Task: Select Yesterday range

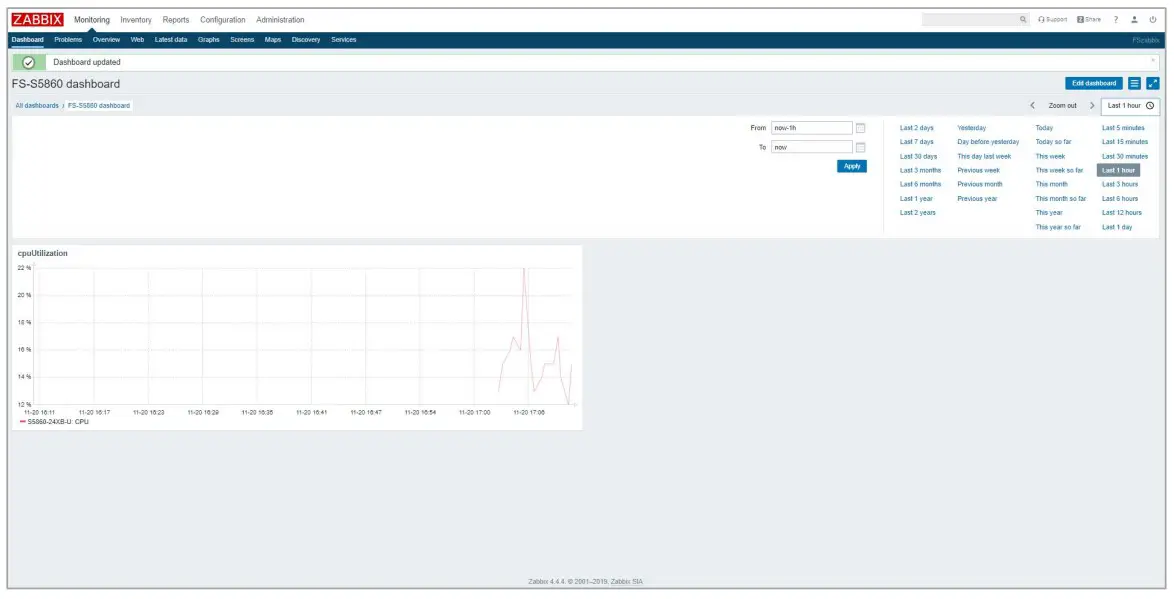Action: [x=972, y=128]
